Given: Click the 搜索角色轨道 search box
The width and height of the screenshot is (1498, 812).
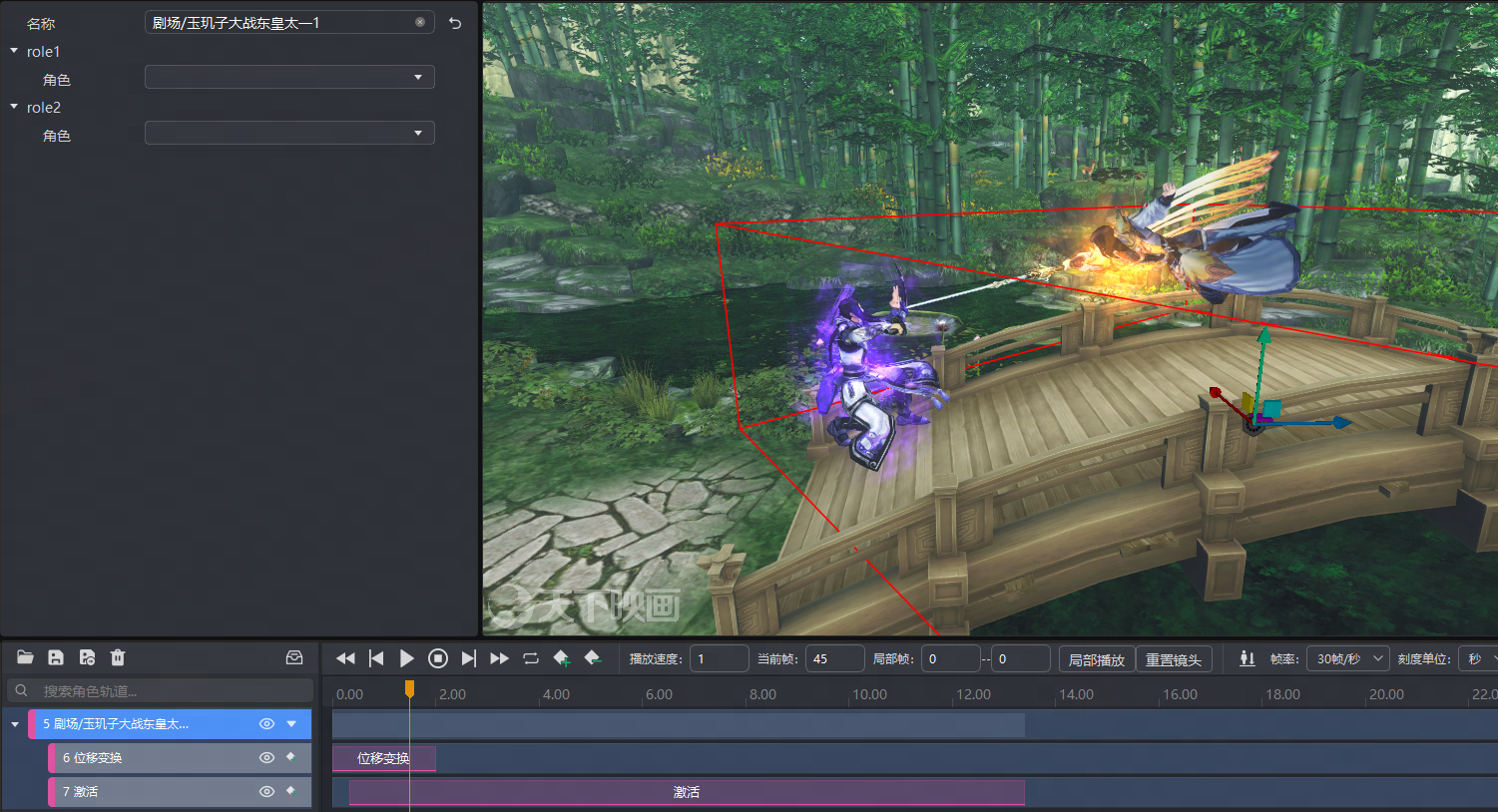Looking at the screenshot, I should click(x=160, y=690).
